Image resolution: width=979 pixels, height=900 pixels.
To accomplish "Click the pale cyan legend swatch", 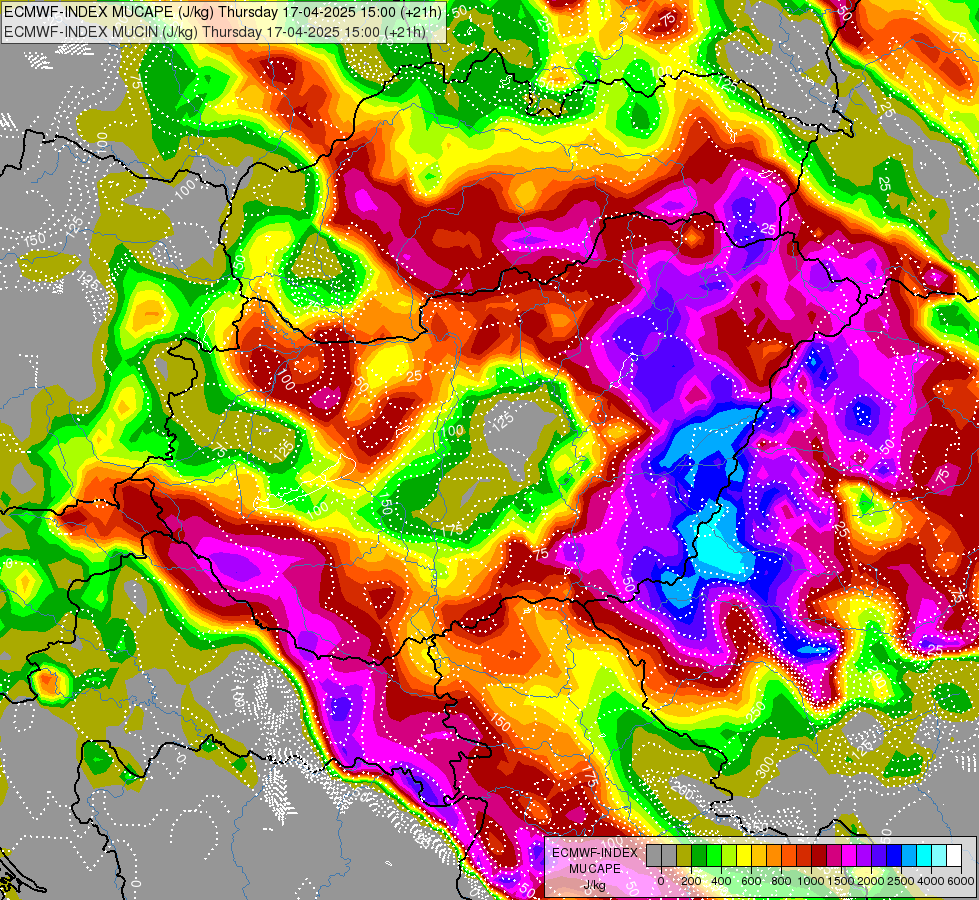I will pos(940,855).
